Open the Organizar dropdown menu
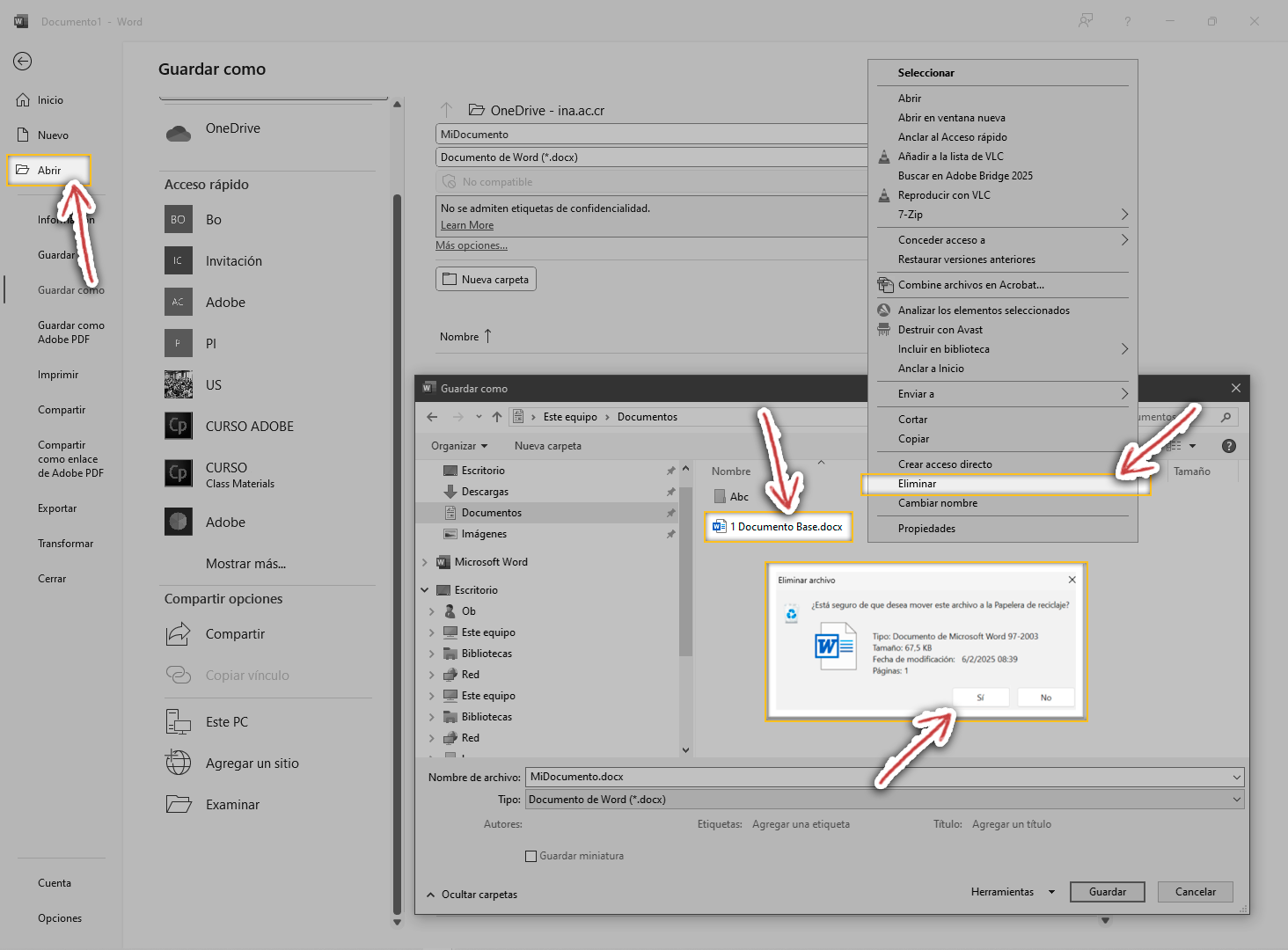1288x950 pixels. pyautogui.click(x=458, y=446)
